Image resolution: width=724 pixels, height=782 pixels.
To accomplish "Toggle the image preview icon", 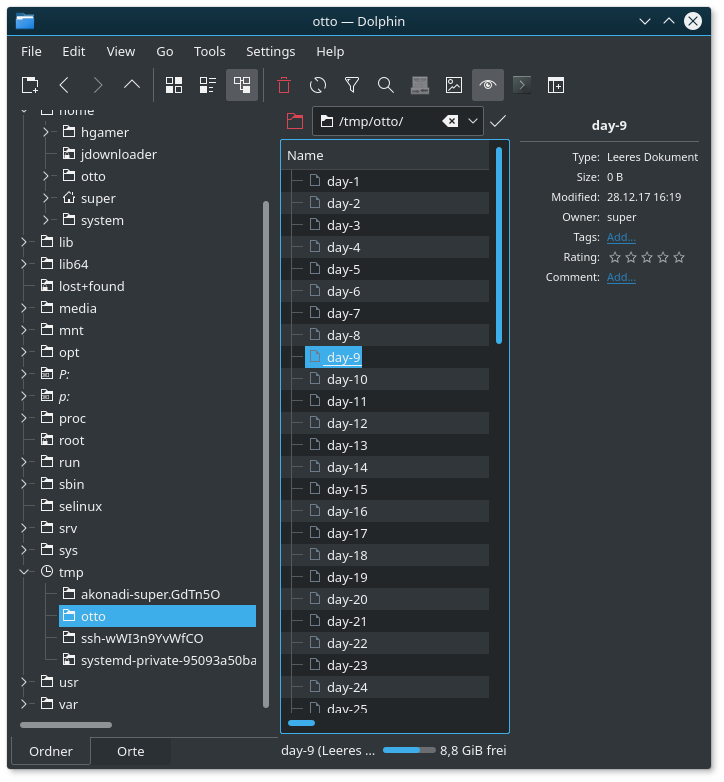I will coord(454,85).
